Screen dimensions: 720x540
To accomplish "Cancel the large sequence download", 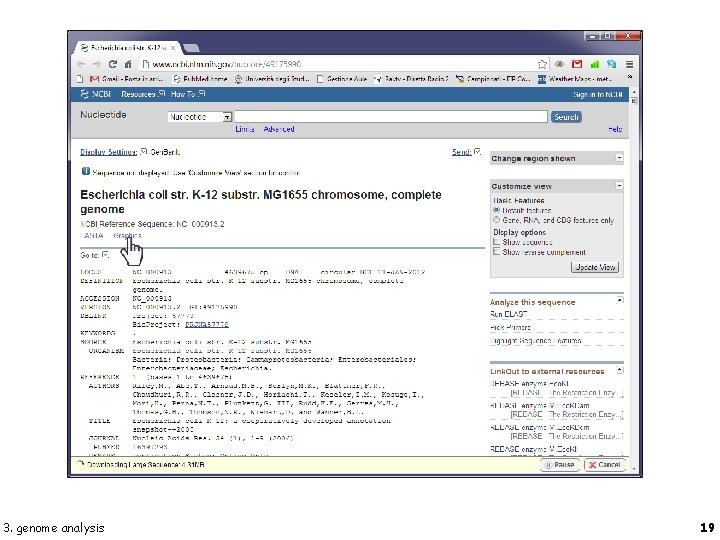I will tap(604, 465).
